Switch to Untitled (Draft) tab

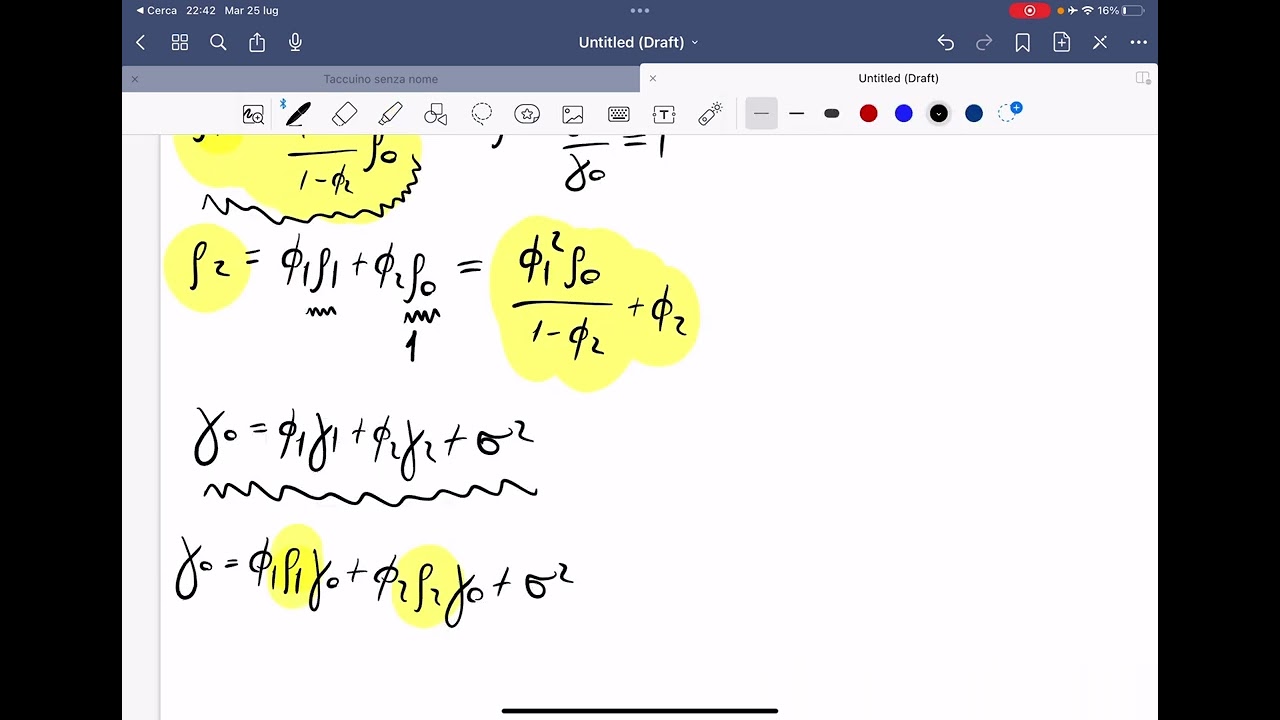click(898, 78)
